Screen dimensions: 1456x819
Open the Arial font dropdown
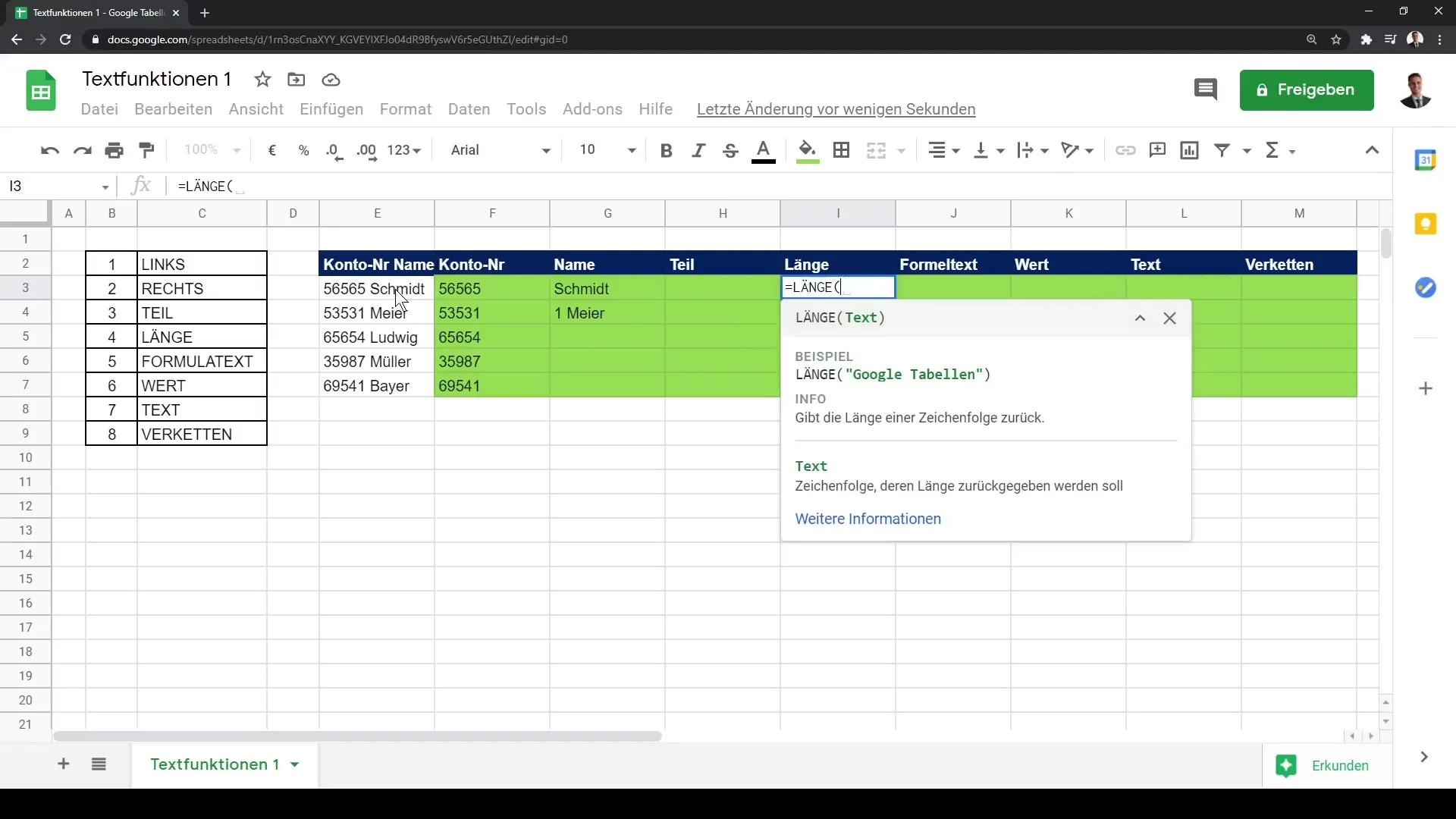click(500, 150)
